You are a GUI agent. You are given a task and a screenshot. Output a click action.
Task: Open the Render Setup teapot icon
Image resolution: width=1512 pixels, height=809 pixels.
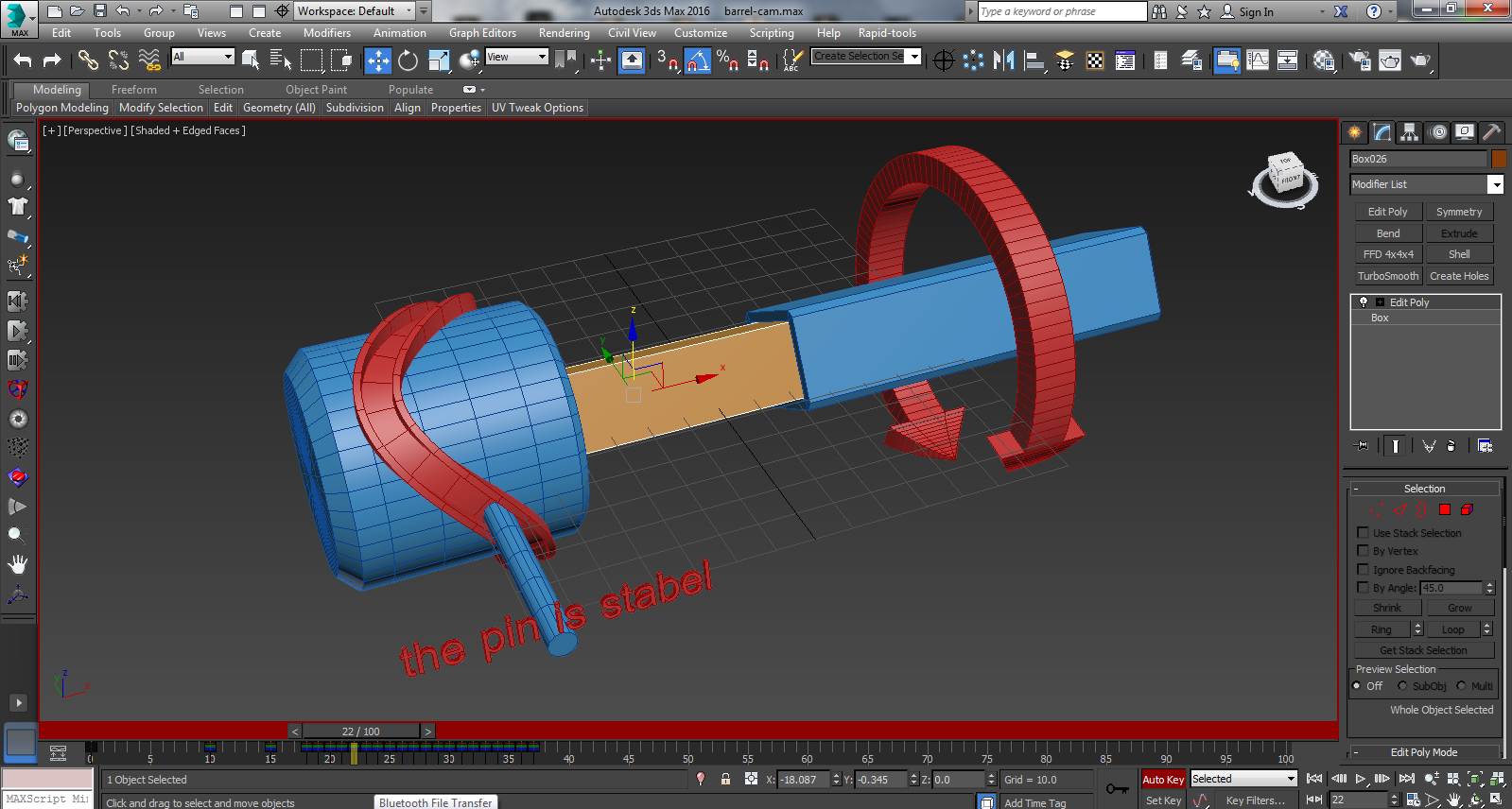click(1359, 60)
